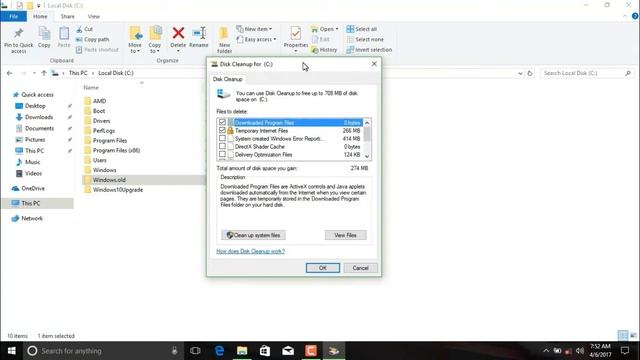Click the Select all icon
Image resolution: width=640 pixels, height=360 pixels.
coord(350,29)
